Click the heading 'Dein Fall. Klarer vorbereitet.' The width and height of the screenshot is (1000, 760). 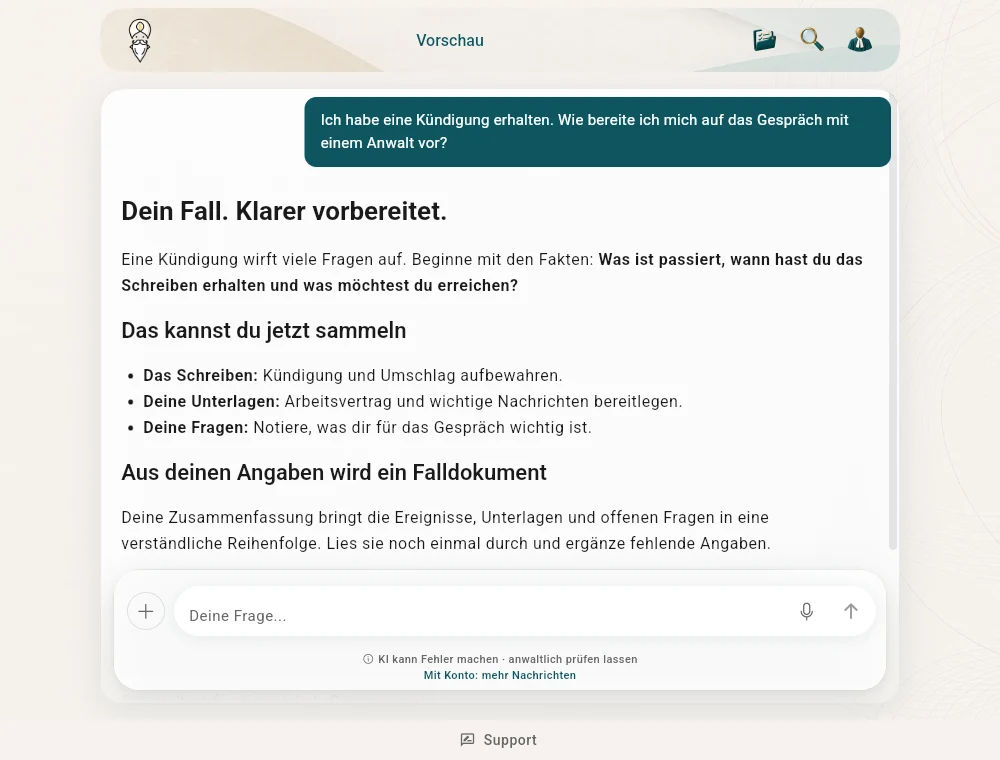click(x=284, y=211)
